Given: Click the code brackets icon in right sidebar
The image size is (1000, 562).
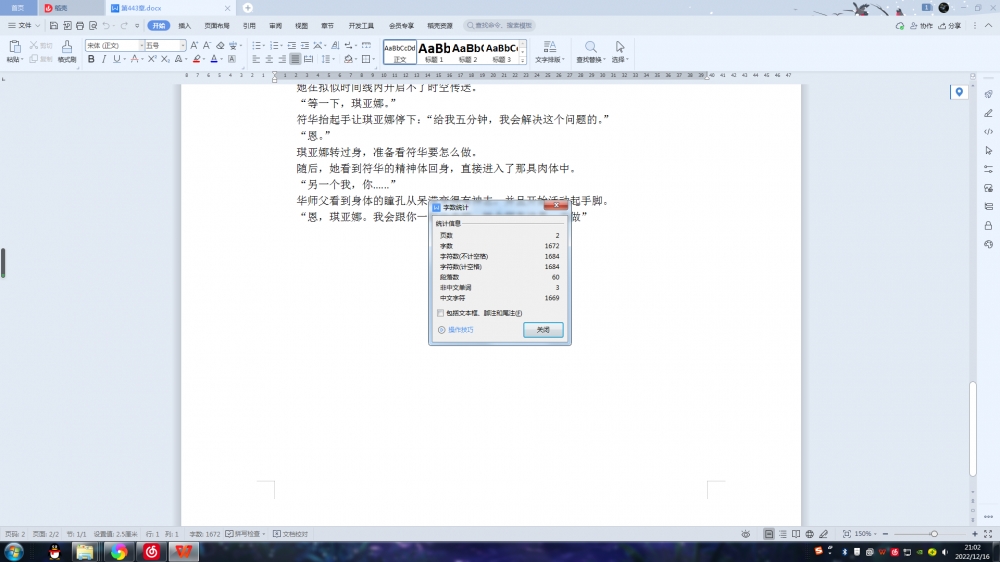Looking at the screenshot, I should (x=988, y=132).
